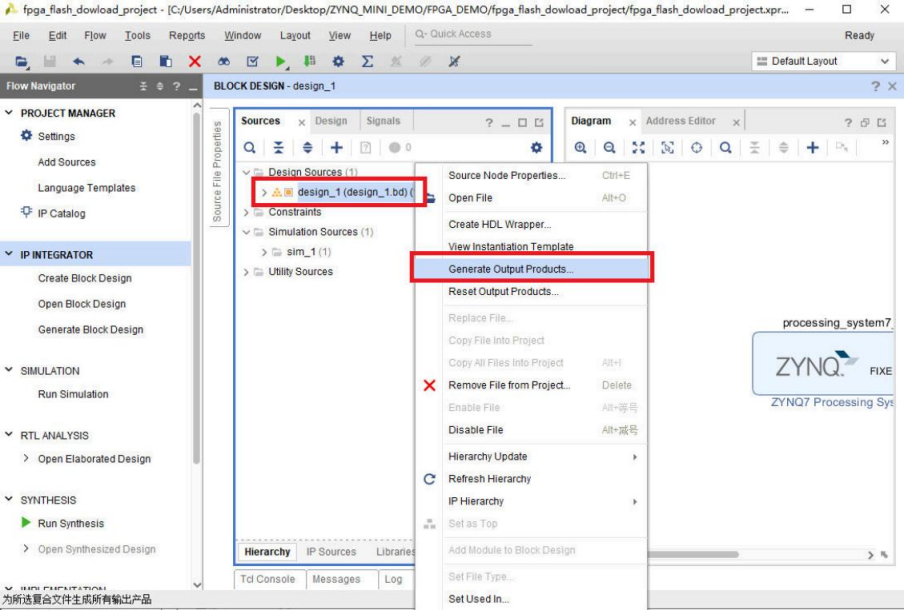The image size is (904, 610).
Task: Click the Sigma report toolbar icon
Action: point(367,61)
